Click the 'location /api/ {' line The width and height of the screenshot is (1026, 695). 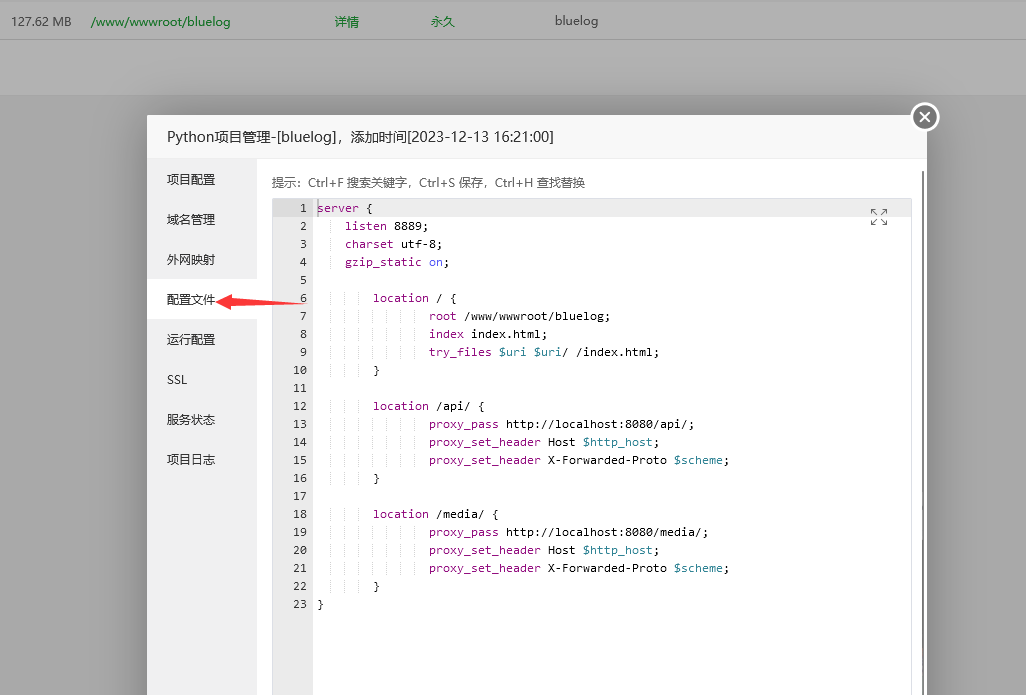428,406
